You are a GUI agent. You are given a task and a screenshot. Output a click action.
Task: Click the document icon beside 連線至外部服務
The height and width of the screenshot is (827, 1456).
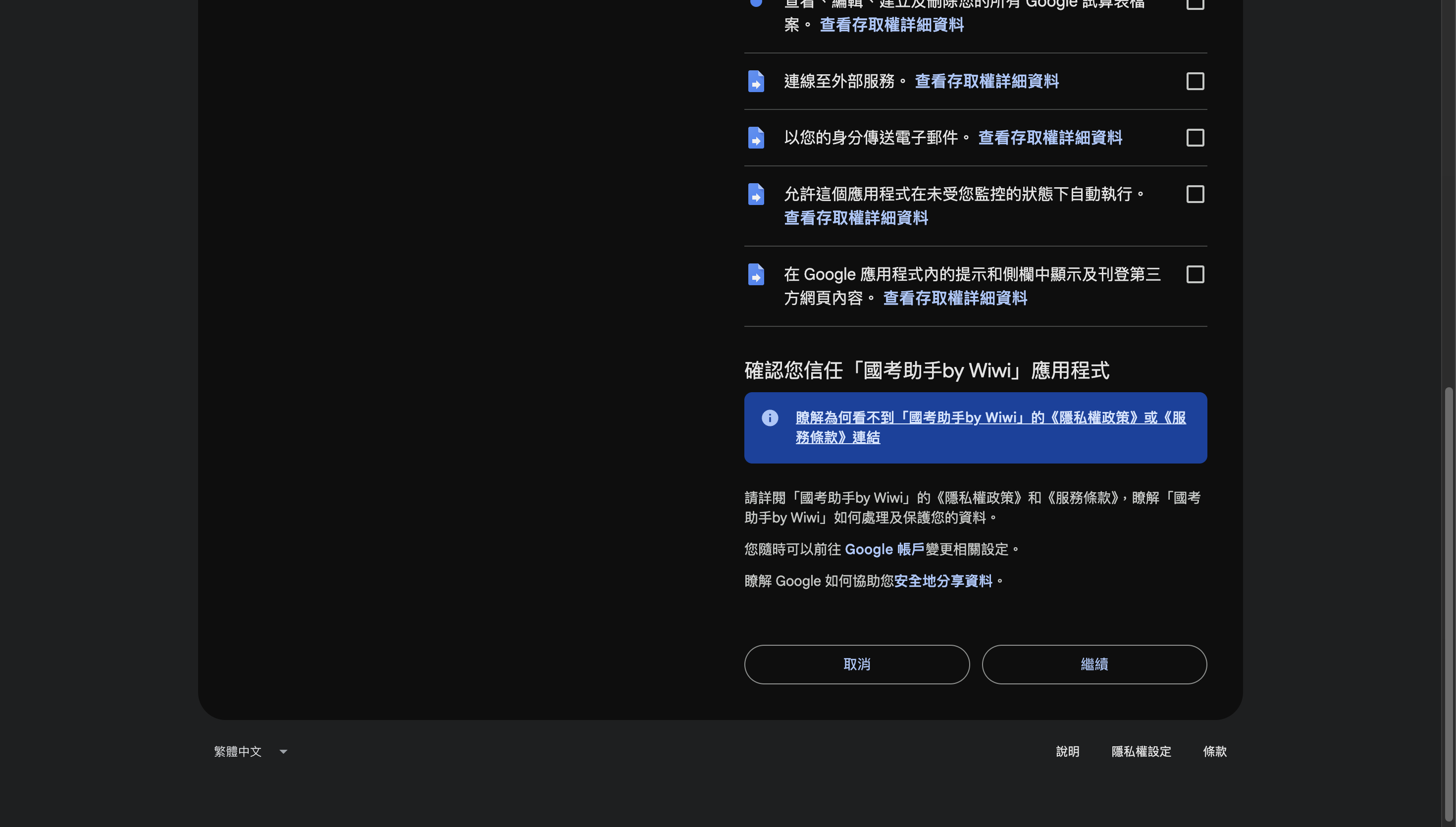click(756, 81)
